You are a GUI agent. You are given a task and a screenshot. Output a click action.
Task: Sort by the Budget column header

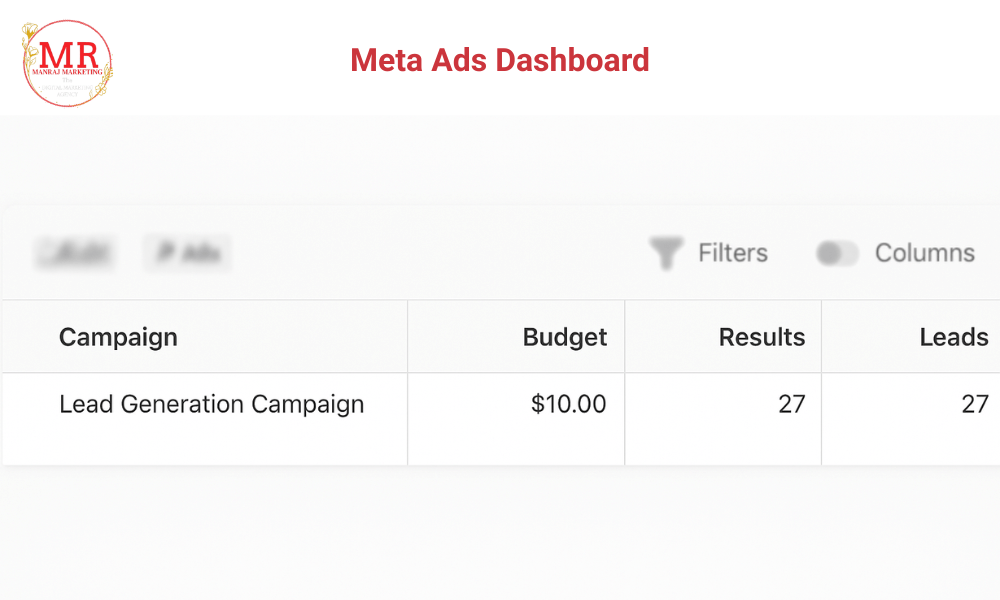pos(565,337)
